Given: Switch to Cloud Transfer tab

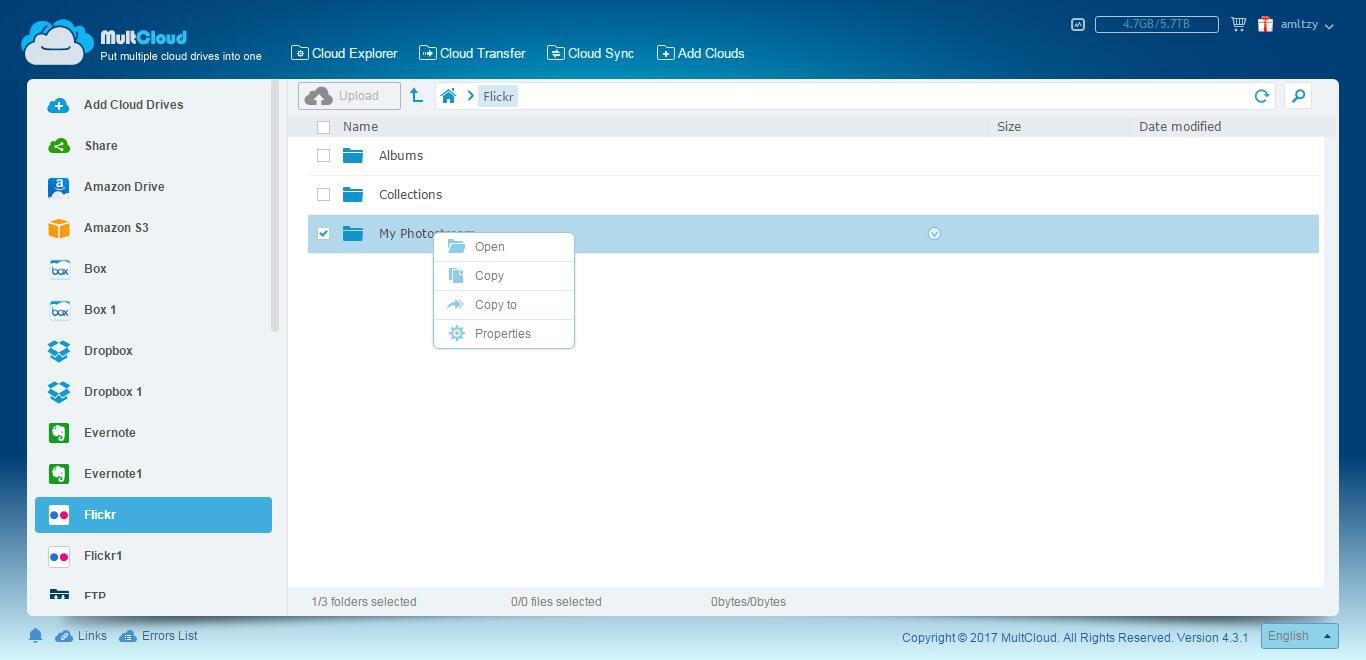Looking at the screenshot, I should 472,53.
